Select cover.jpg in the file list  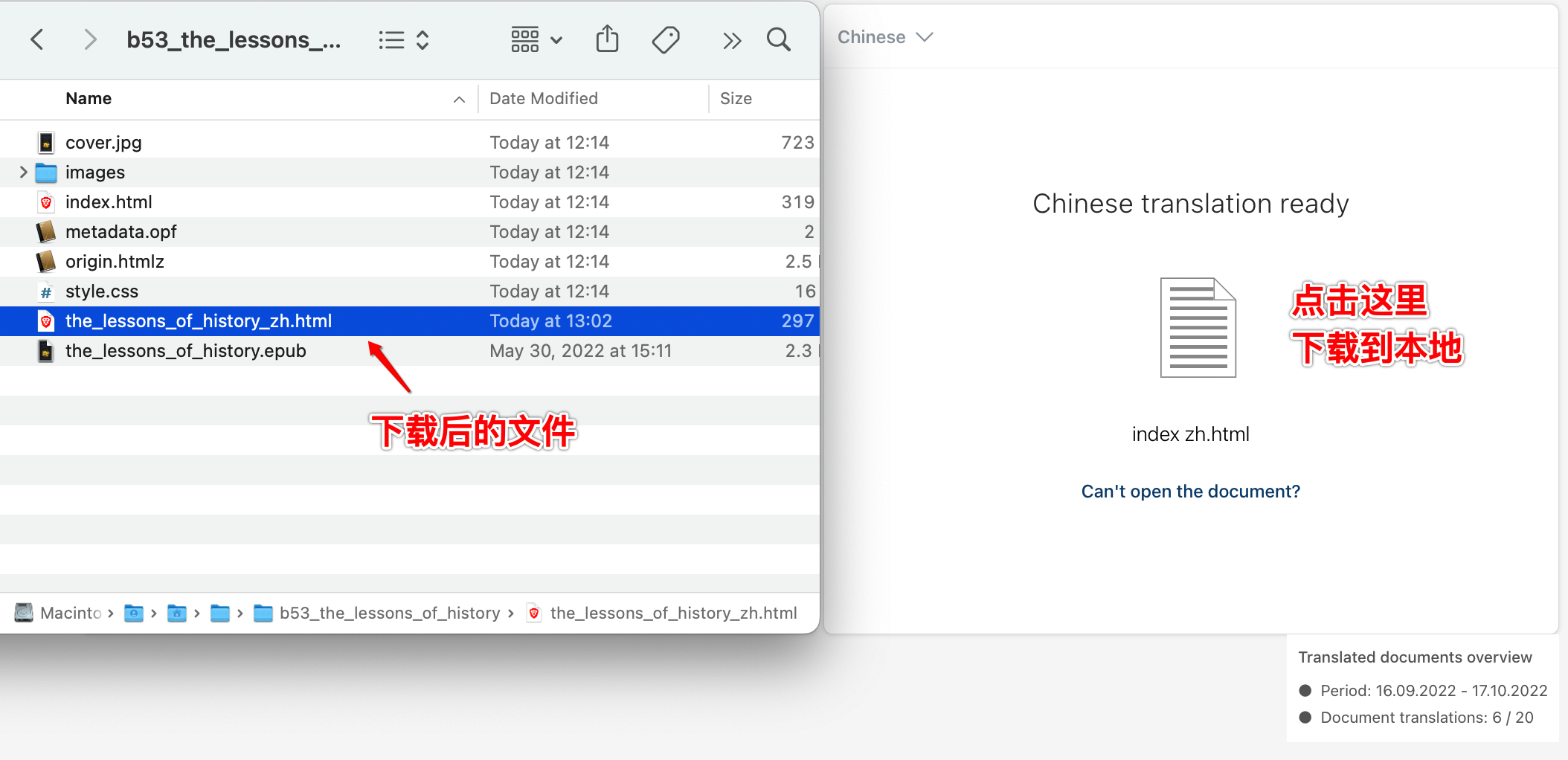pos(103,142)
